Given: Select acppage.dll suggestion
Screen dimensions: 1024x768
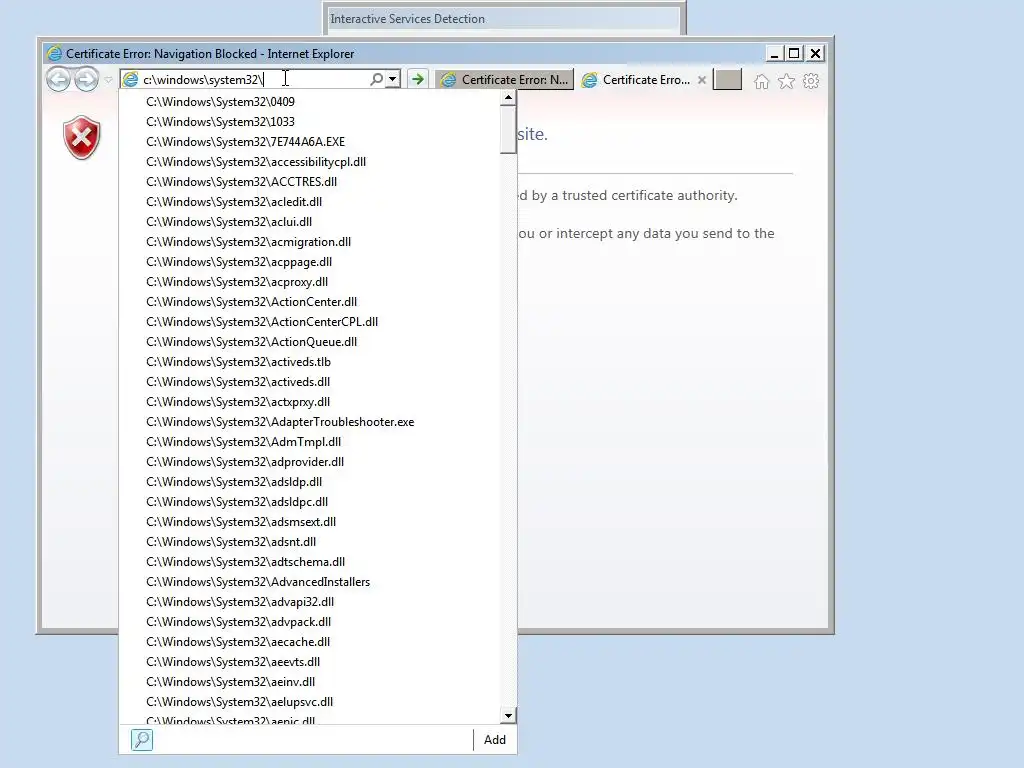Looking at the screenshot, I should coord(309,262).
